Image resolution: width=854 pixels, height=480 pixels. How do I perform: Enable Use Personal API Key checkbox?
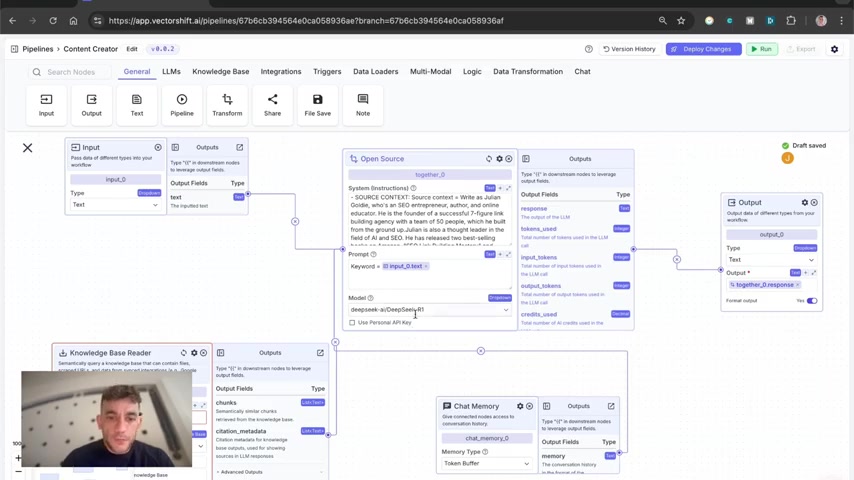coord(352,323)
